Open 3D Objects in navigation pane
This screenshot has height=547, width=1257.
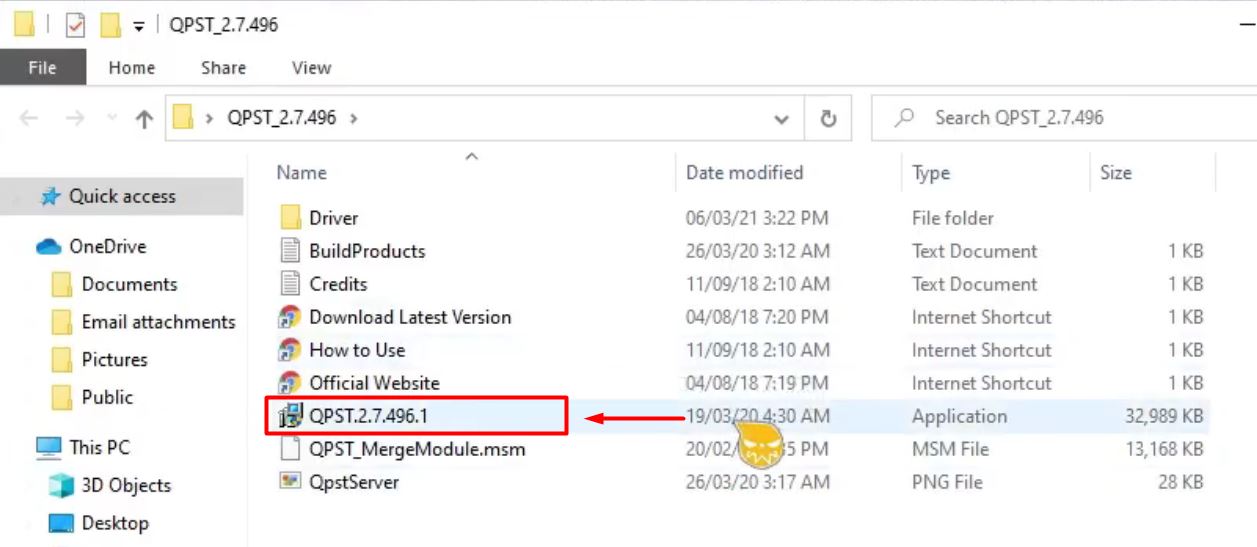[126, 485]
